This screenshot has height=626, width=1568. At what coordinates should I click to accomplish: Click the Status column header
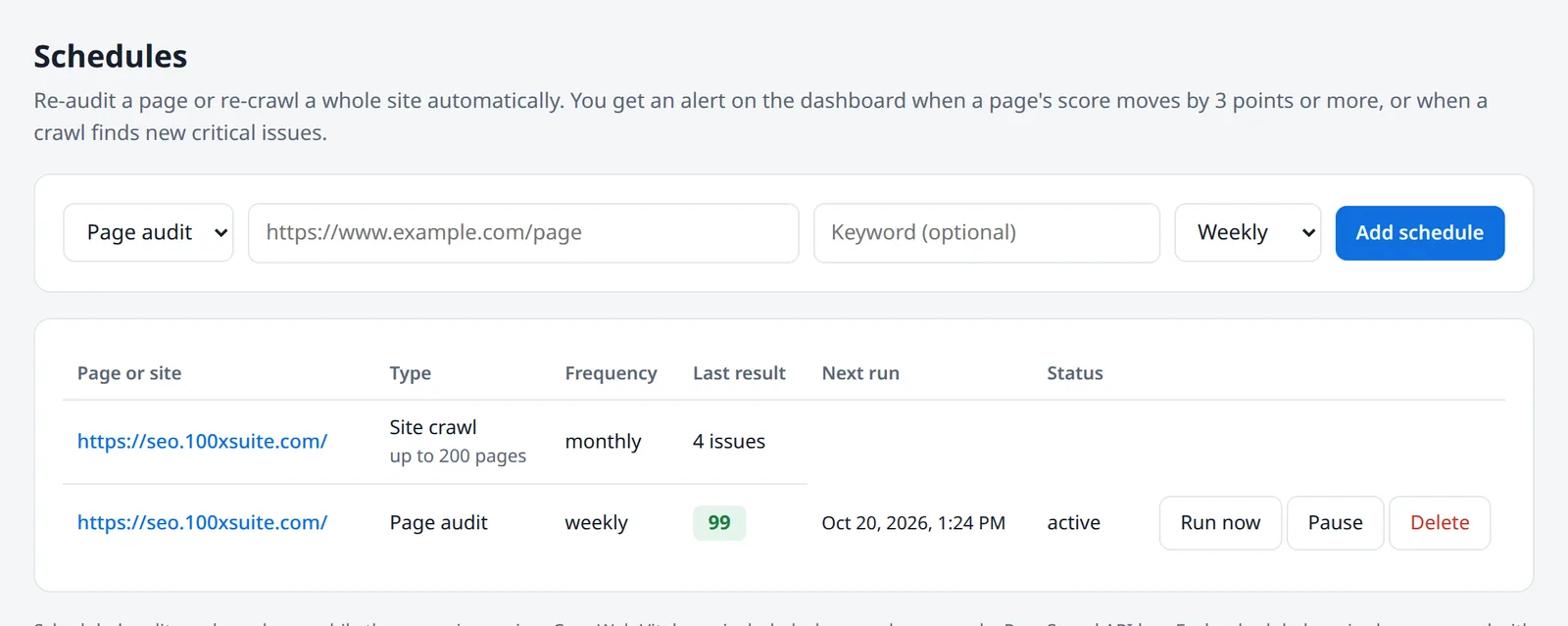1075,373
